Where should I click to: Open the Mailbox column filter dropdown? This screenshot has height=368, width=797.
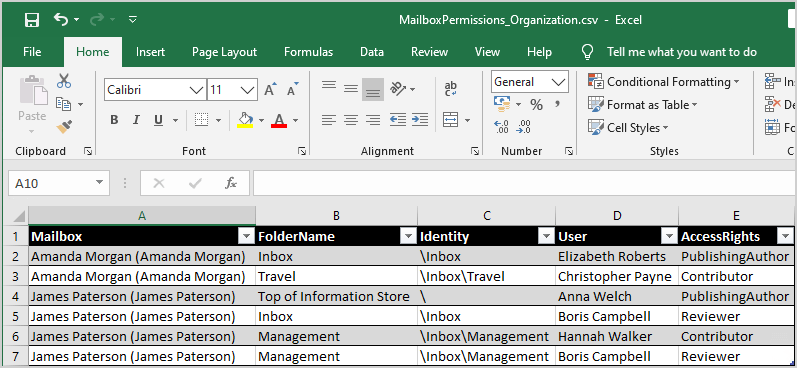(x=246, y=236)
